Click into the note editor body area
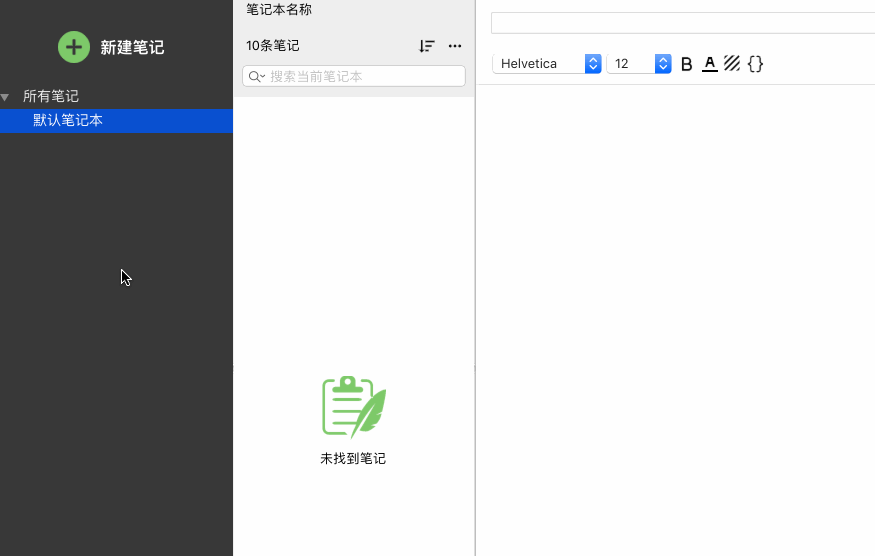875x556 pixels. (676, 318)
